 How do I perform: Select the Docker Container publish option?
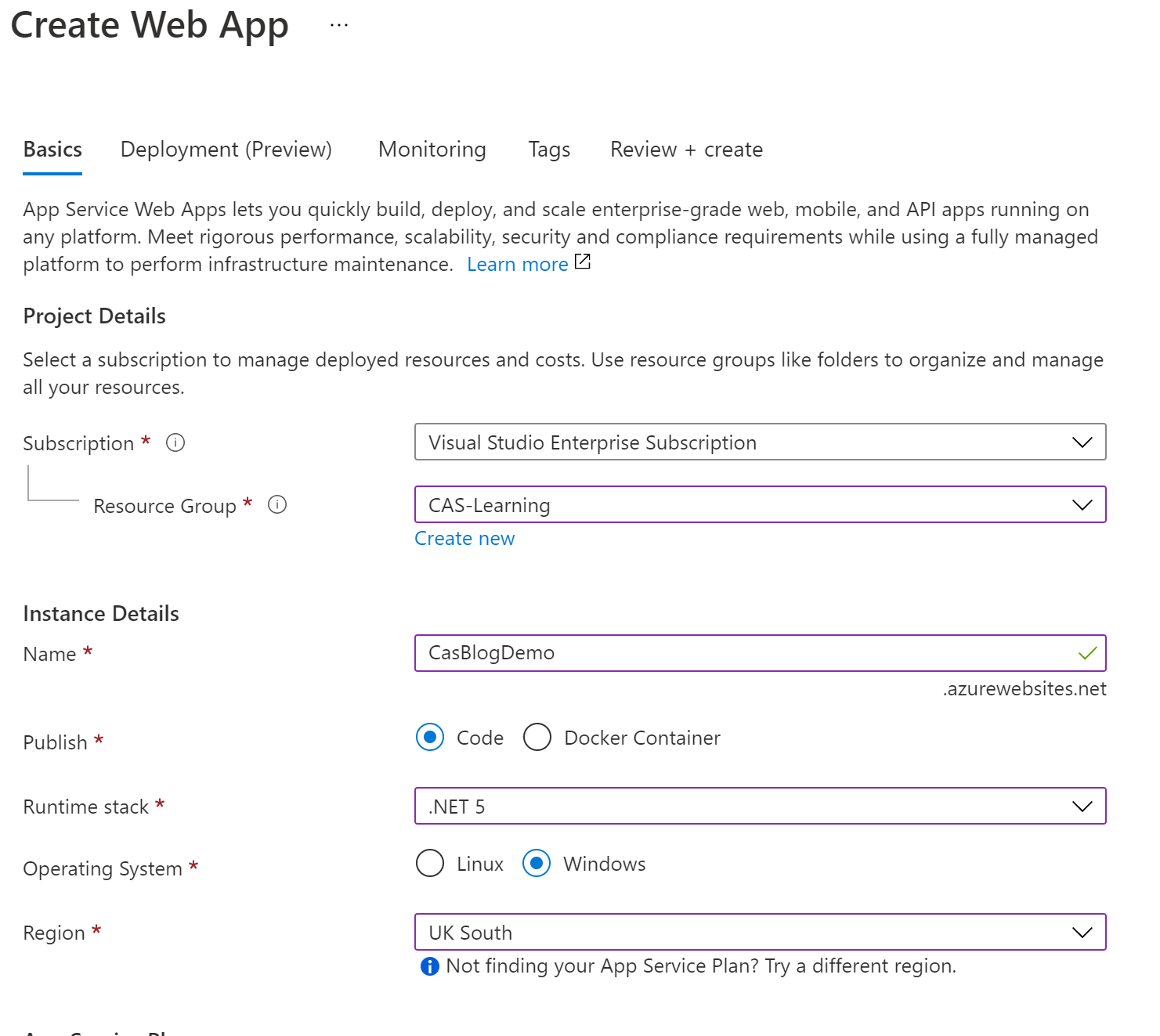(x=537, y=738)
